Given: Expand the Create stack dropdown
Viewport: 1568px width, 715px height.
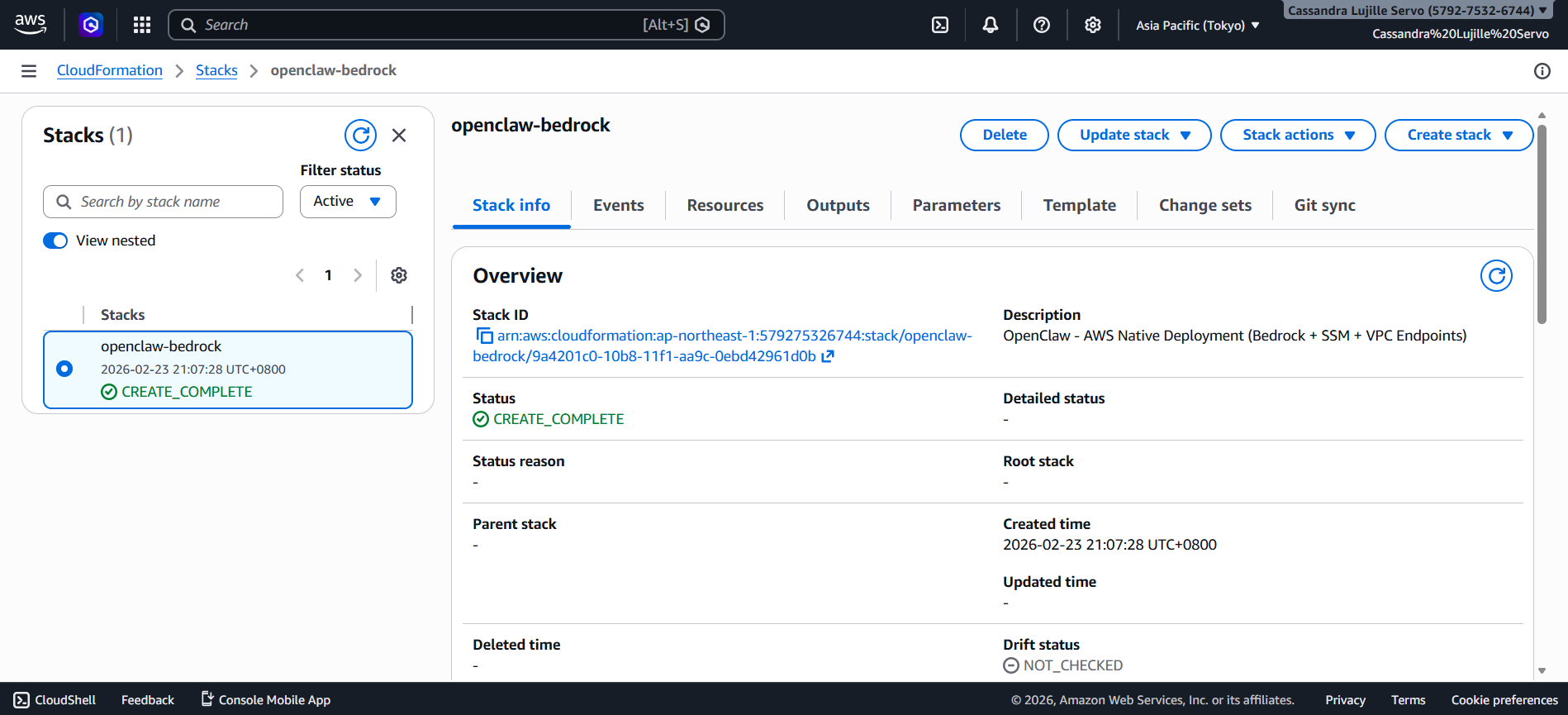Looking at the screenshot, I should 1459,135.
